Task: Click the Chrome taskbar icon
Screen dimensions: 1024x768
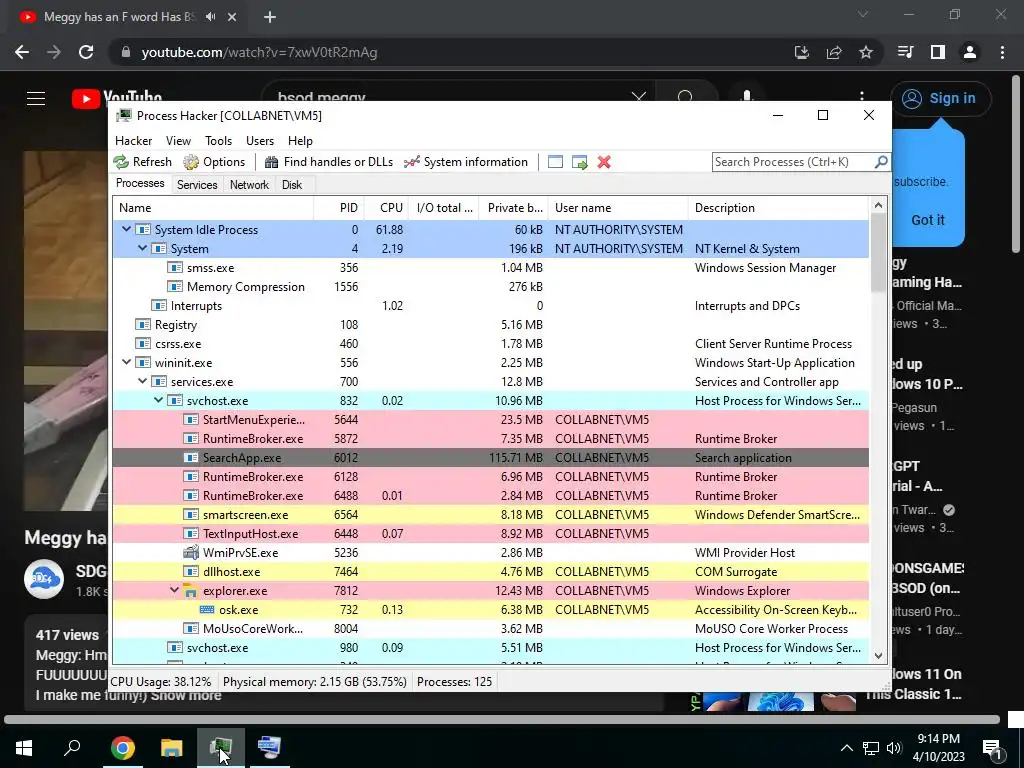Action: pyautogui.click(x=123, y=748)
